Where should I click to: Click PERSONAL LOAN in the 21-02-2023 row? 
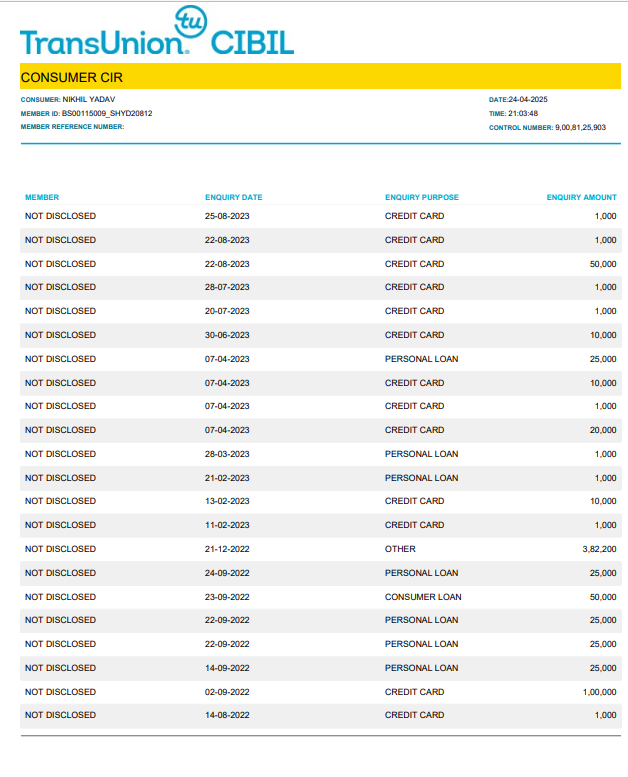point(421,478)
